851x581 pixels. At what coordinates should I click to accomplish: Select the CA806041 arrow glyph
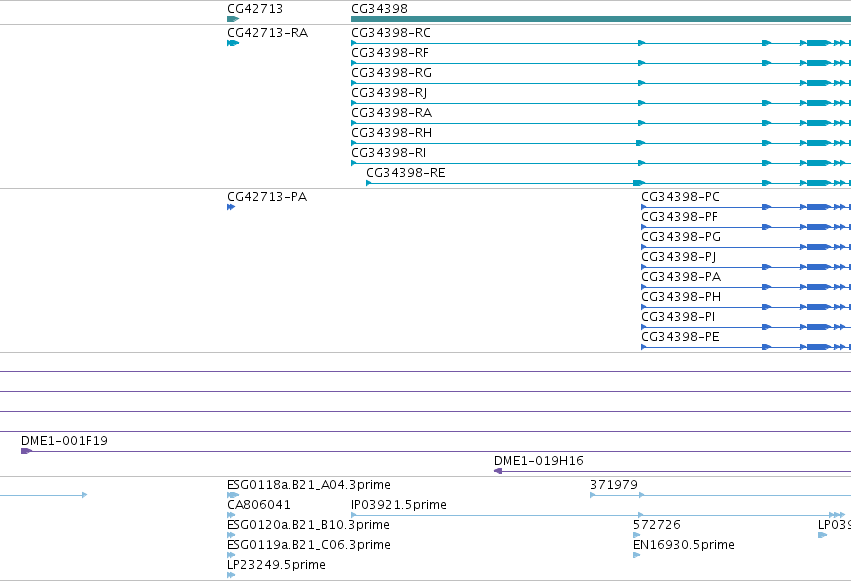pyautogui.click(x=231, y=515)
